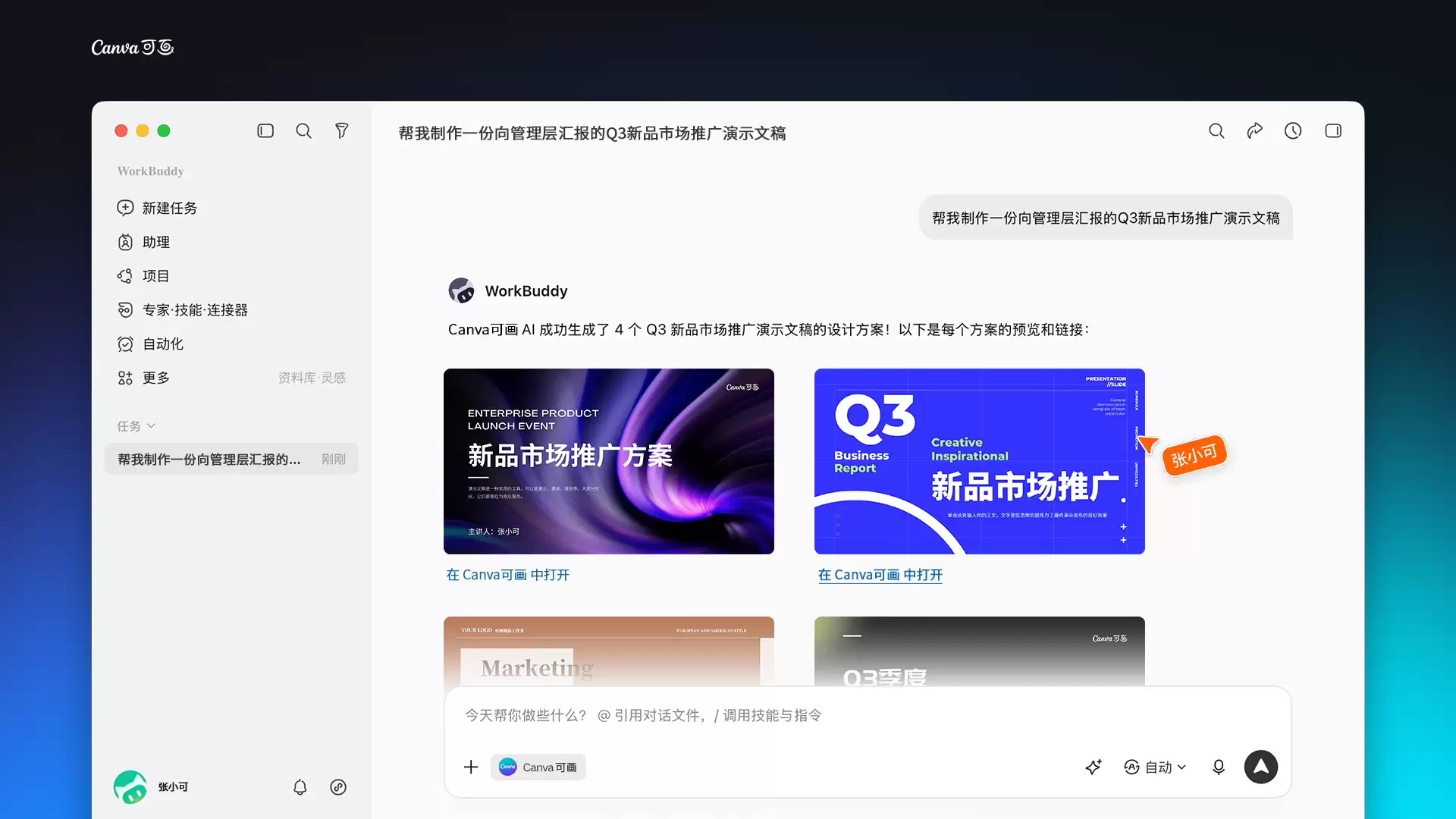Click the 更多 grid icon
The image size is (1456, 819).
tap(125, 378)
